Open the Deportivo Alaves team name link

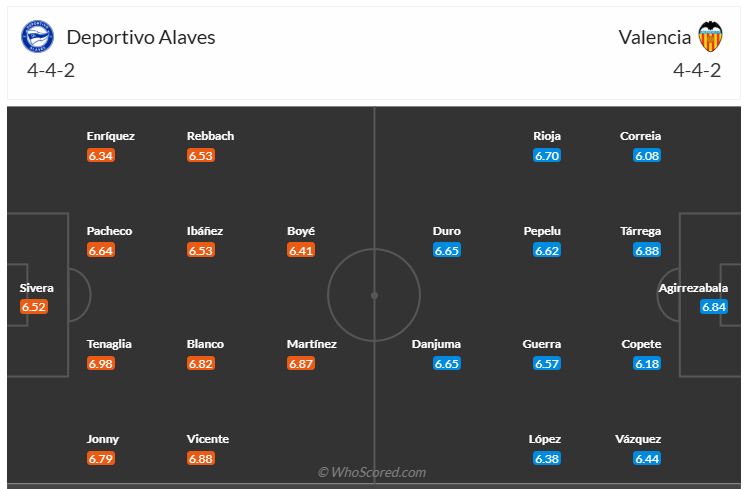tap(141, 37)
